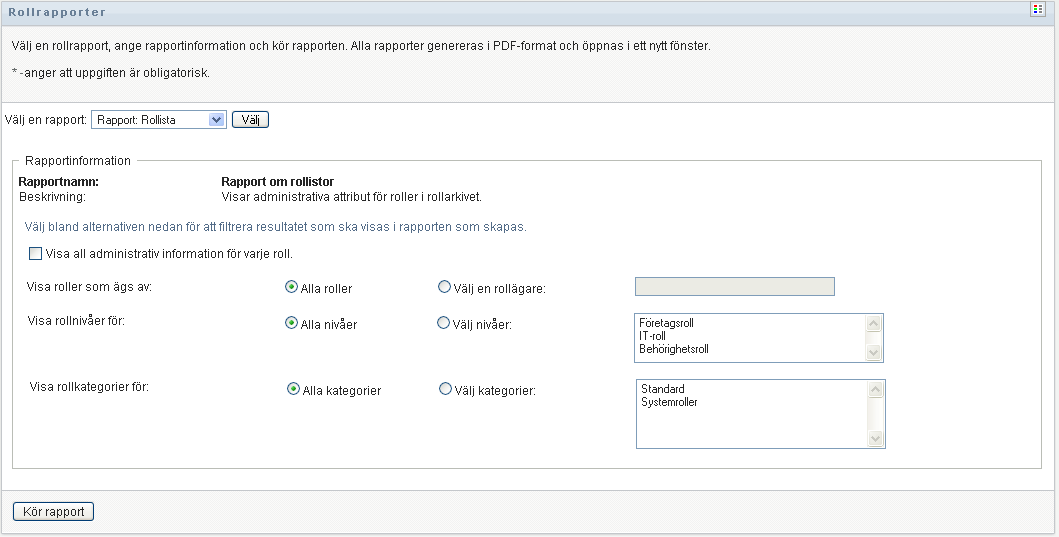Select 'Standard' in the categories list

click(x=662, y=389)
